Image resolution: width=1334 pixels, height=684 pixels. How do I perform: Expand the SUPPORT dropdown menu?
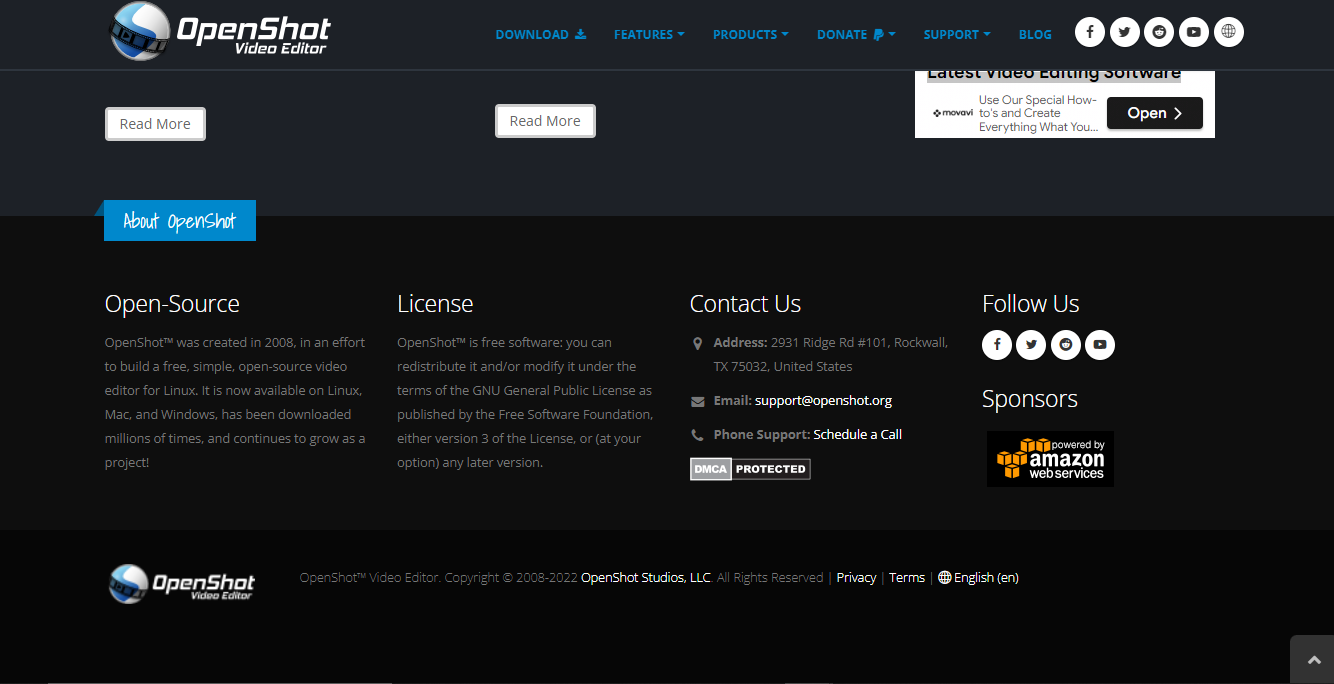click(x=957, y=34)
